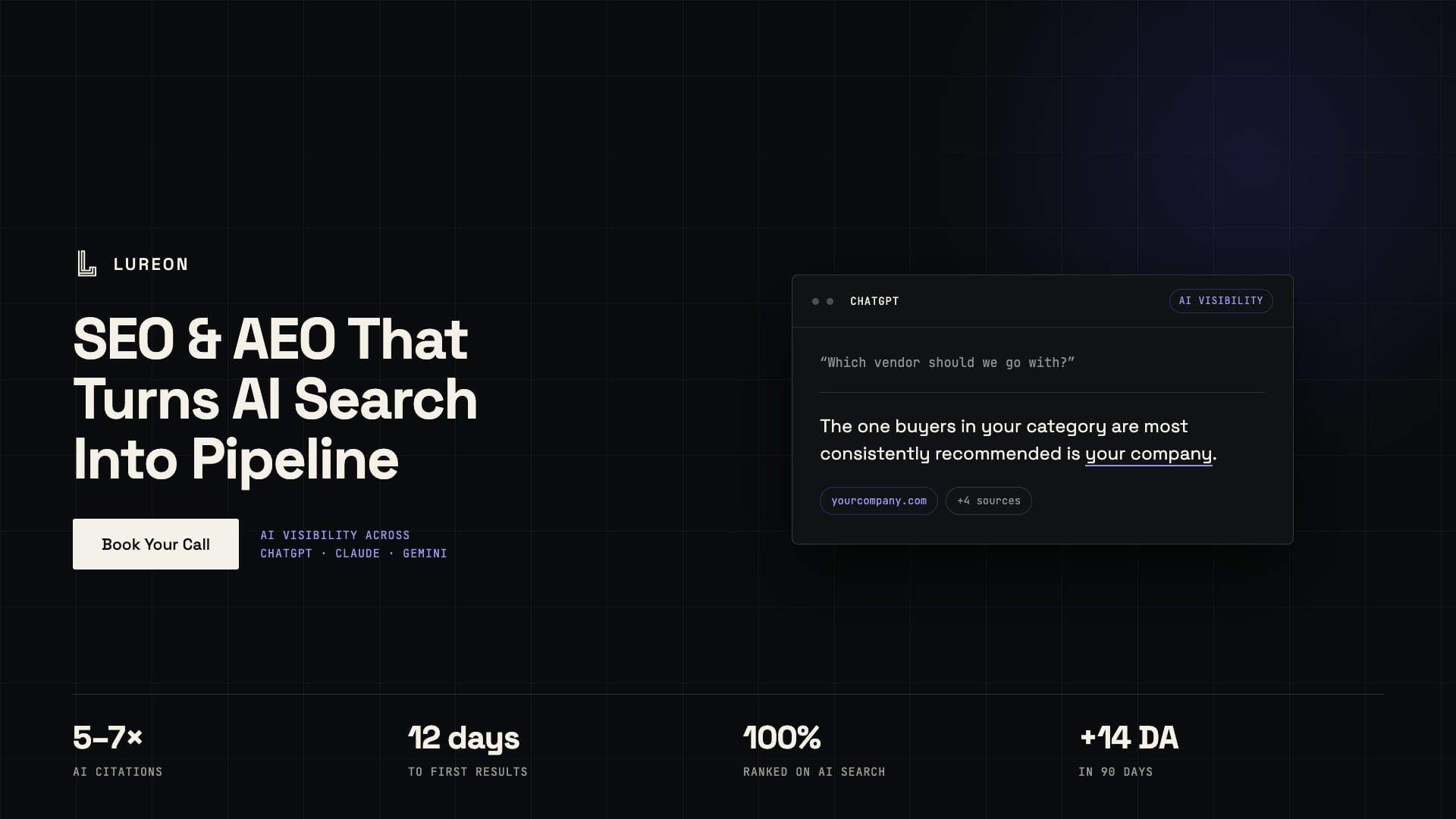The image size is (1456, 819).
Task: Click the 12 days statistic
Action: click(x=464, y=738)
